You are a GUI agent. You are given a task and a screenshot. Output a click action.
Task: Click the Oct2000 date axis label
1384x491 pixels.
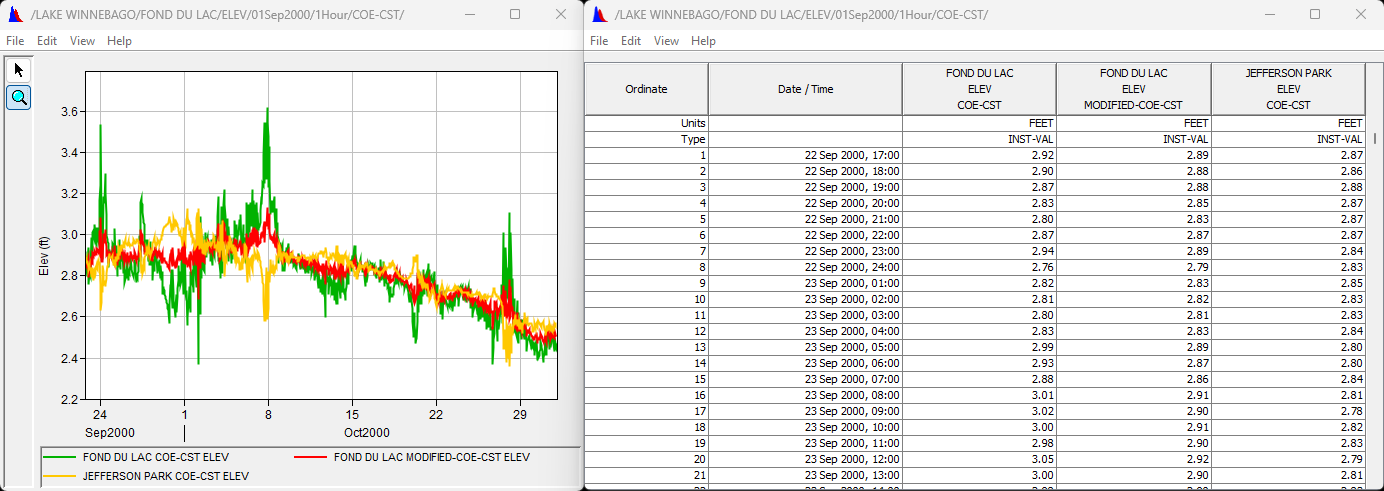(x=367, y=433)
